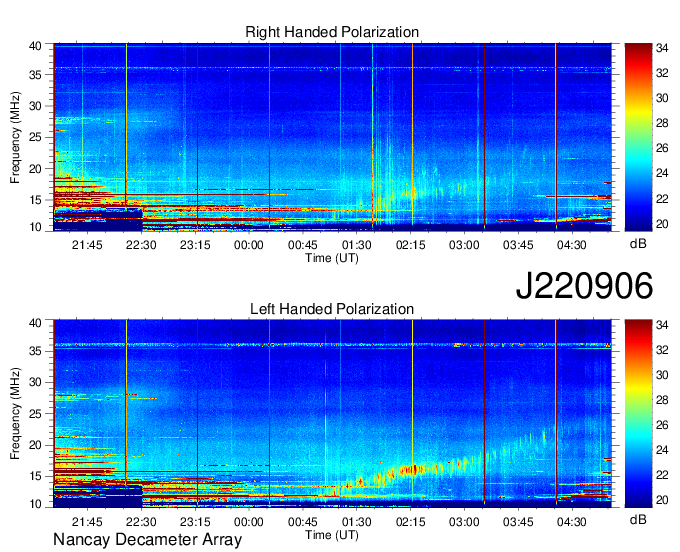Screen dimensions: 680x552
Task: Click 23:15 tick on right-handed time axis
Action: click(195, 245)
